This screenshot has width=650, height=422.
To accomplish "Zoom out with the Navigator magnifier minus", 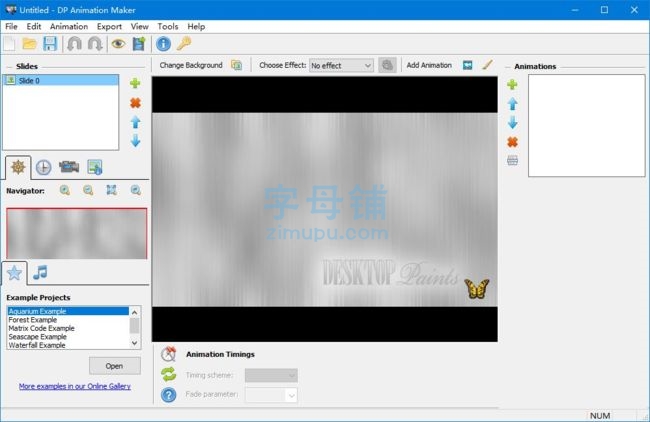I will pos(88,190).
